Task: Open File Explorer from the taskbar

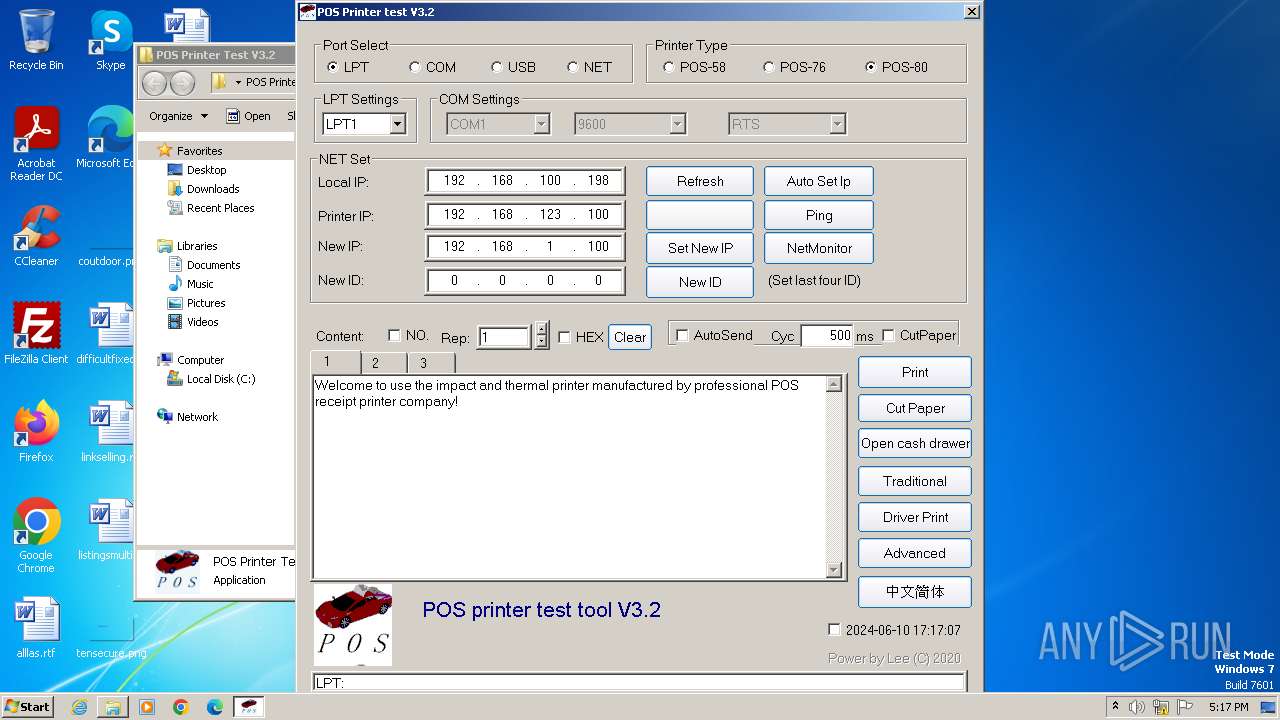Action: (x=113, y=707)
